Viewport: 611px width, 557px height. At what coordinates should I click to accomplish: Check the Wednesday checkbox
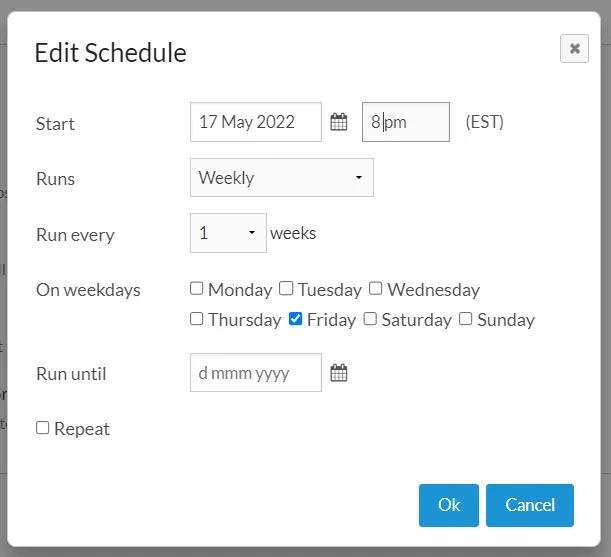(x=375, y=288)
